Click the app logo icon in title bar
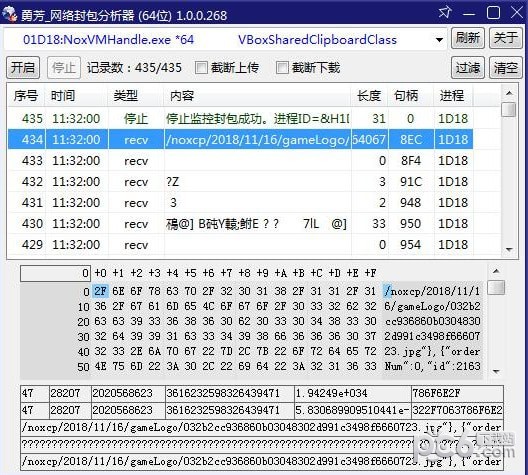The width and height of the screenshot is (528, 475). tap(9, 14)
